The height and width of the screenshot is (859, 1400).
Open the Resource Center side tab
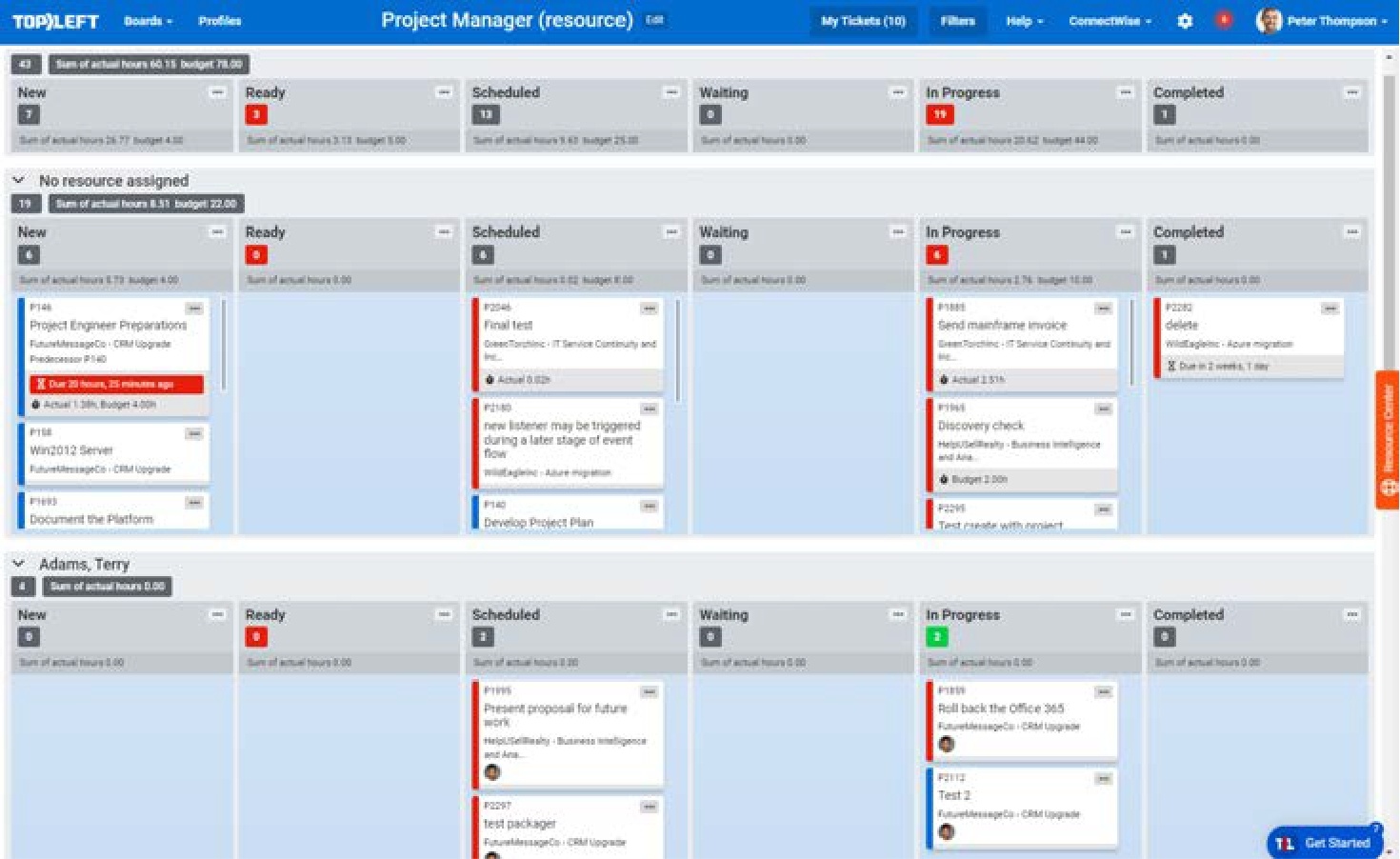(x=1388, y=440)
